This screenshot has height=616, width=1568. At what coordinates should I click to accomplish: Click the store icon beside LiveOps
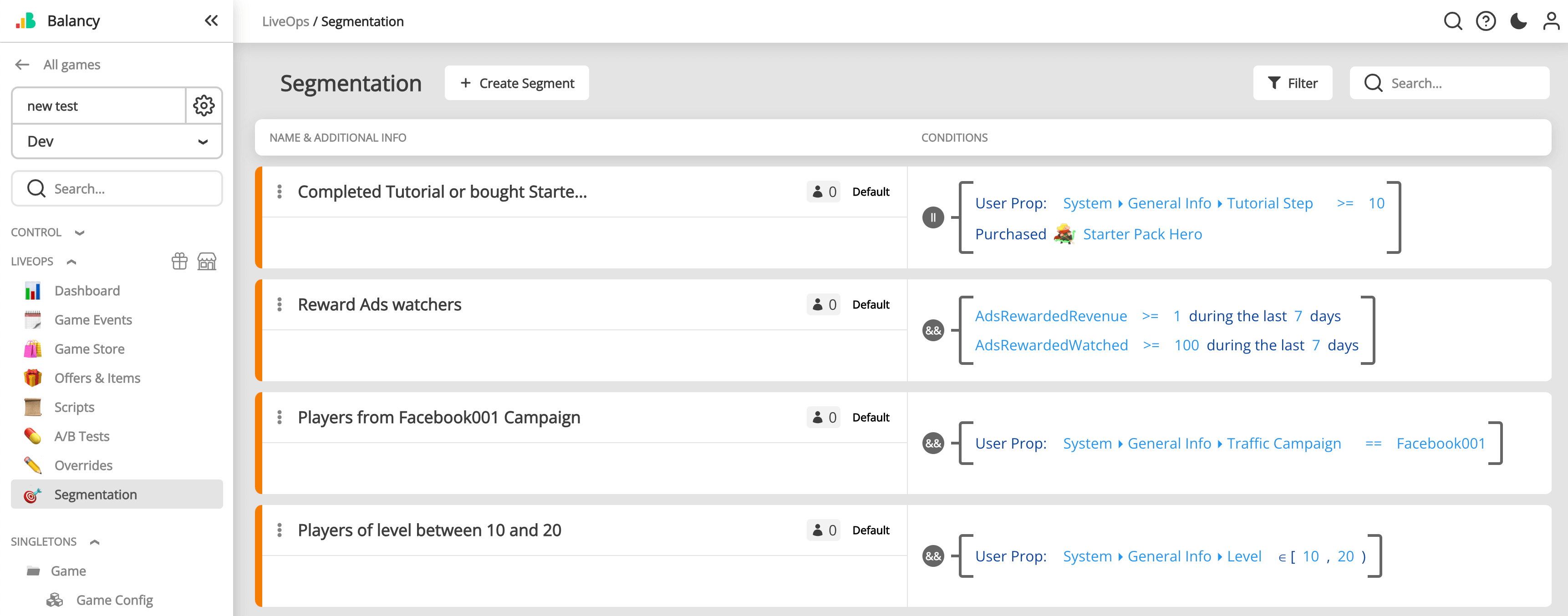[207, 262]
